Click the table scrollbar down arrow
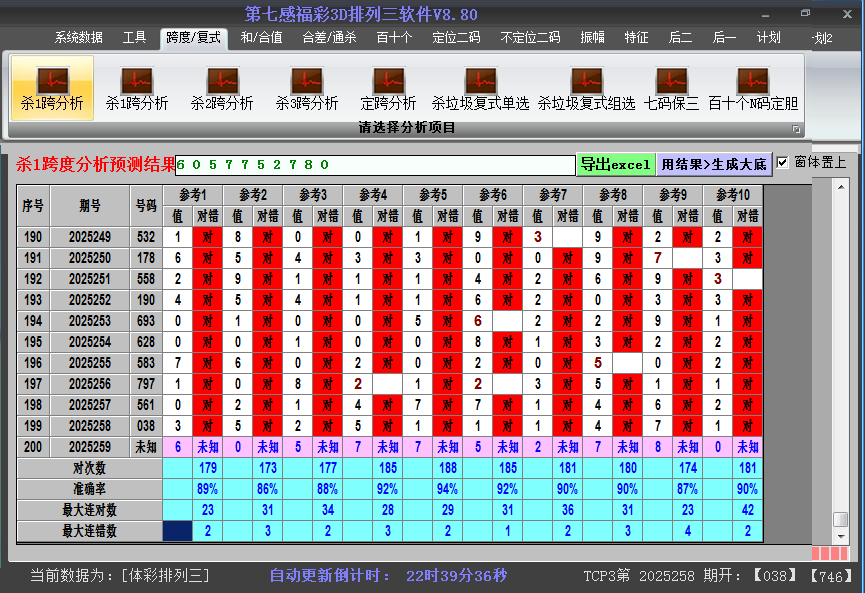This screenshot has width=865, height=593. [841, 536]
